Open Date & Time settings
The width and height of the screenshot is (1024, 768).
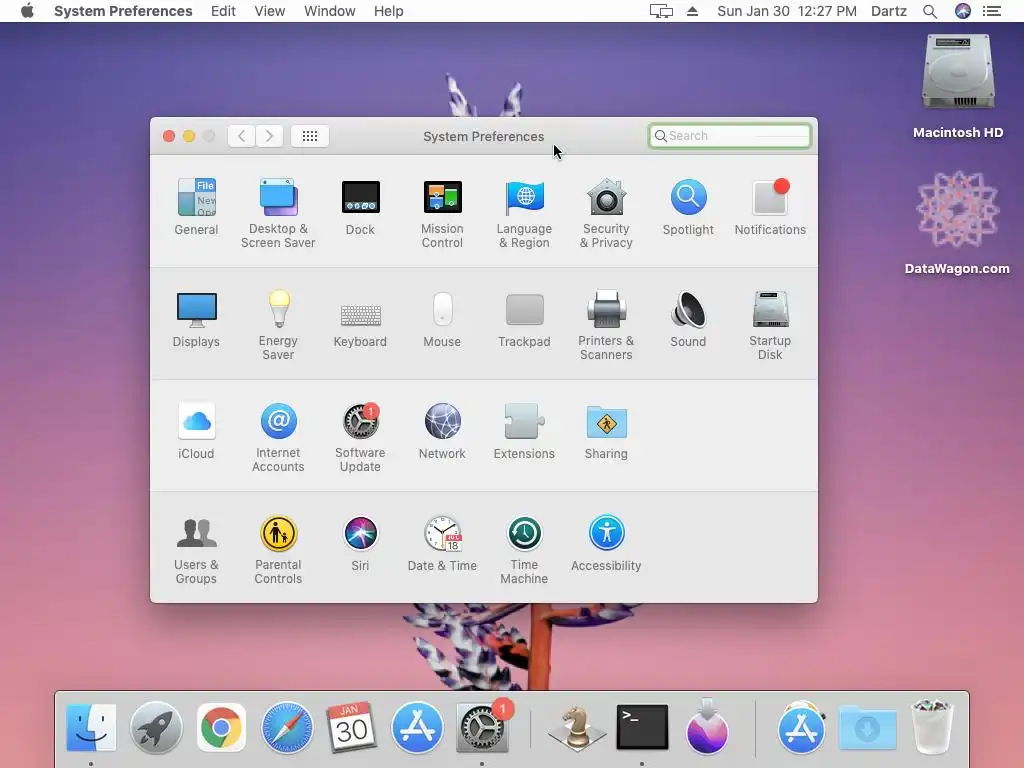[x=442, y=543]
